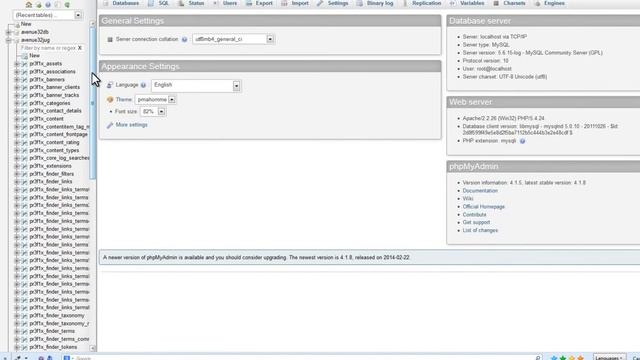Viewport: 640px width, 360px height.
Task: Click the collation icon in General Settings
Action: coord(110,40)
